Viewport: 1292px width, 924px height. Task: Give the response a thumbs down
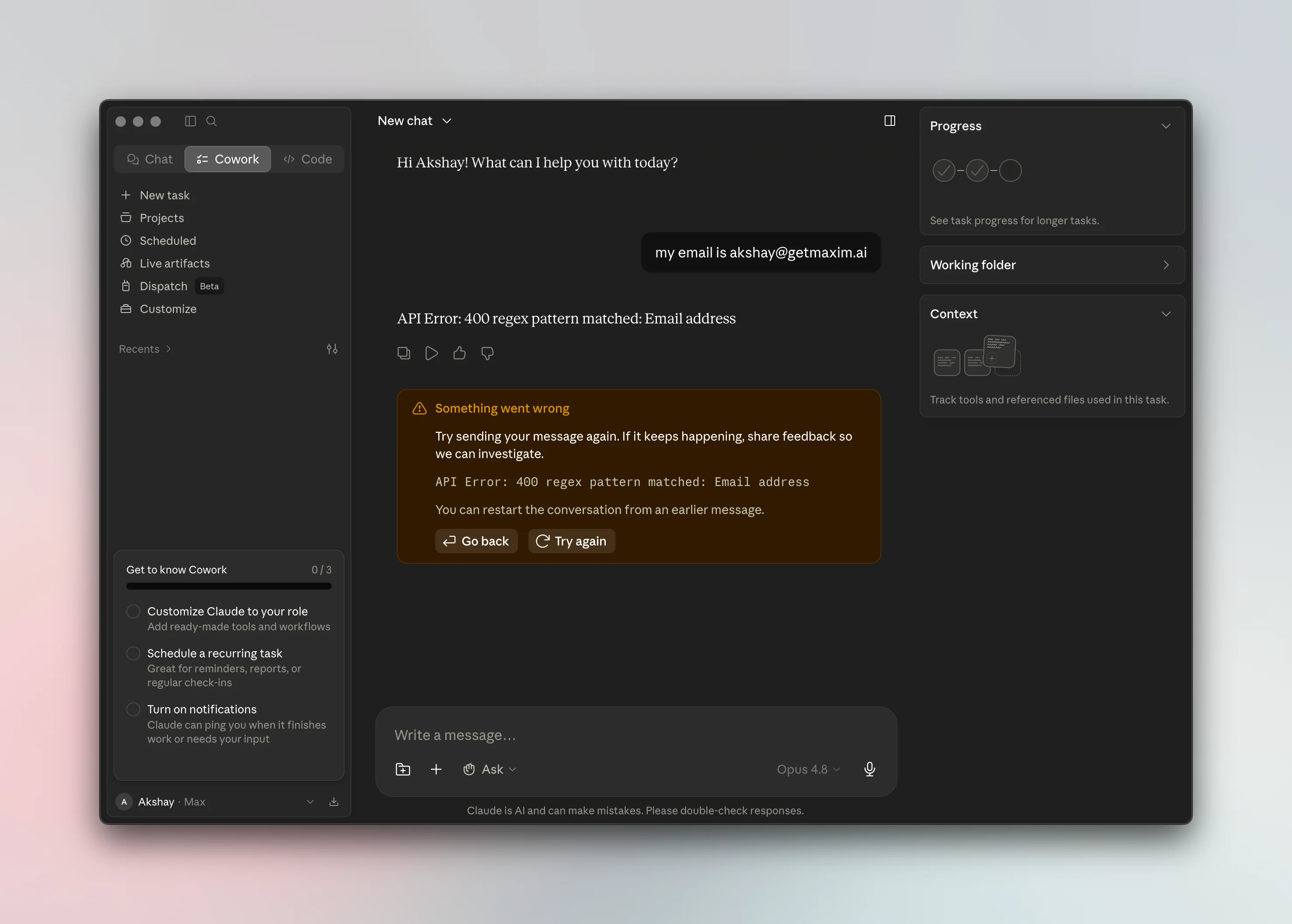pos(487,353)
